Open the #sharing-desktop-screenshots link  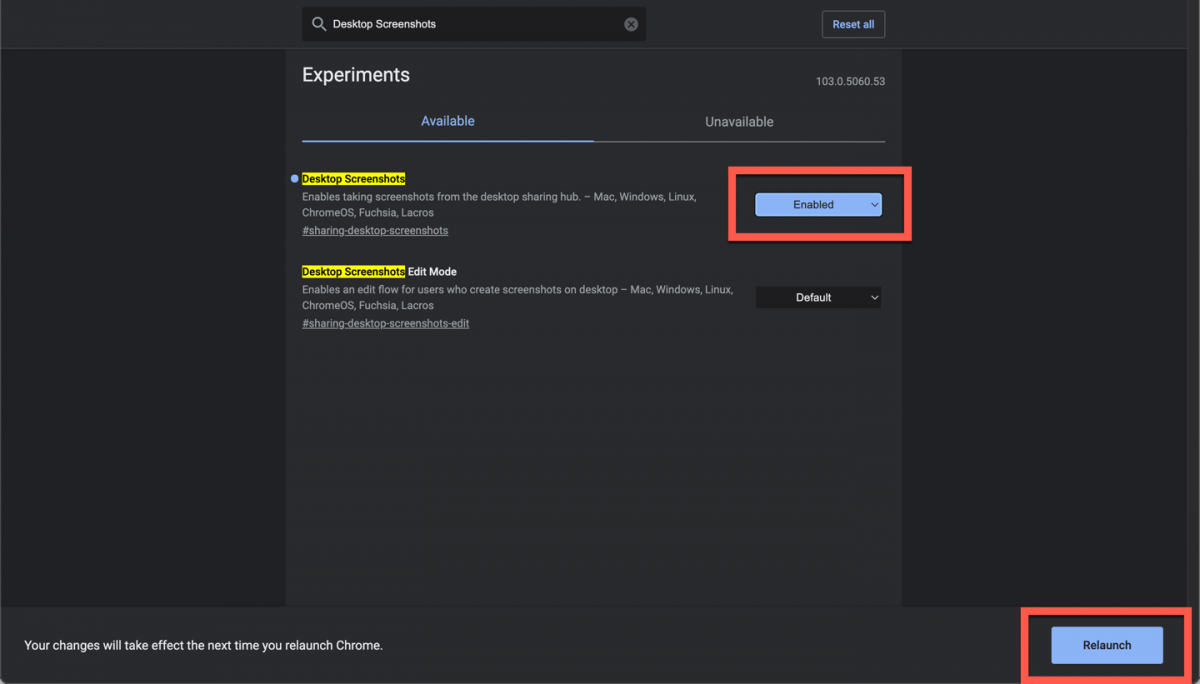375,230
